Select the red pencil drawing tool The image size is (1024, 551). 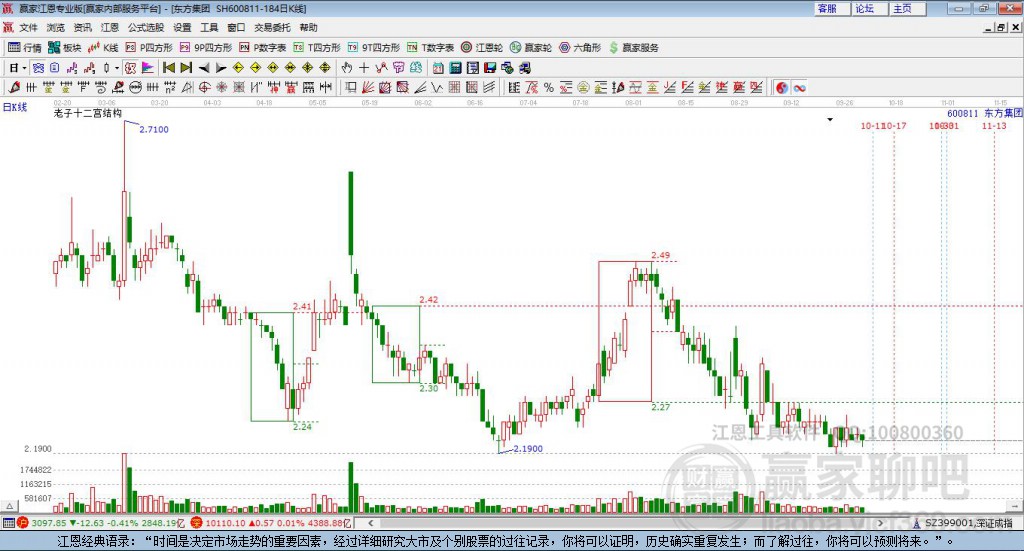(14, 87)
